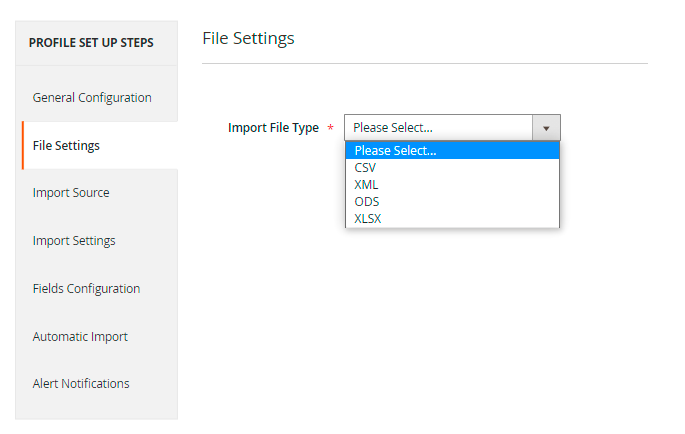Viewport: 685px width, 434px height.
Task: Go to the Alert Notifications step
Action: pyautogui.click(x=81, y=384)
